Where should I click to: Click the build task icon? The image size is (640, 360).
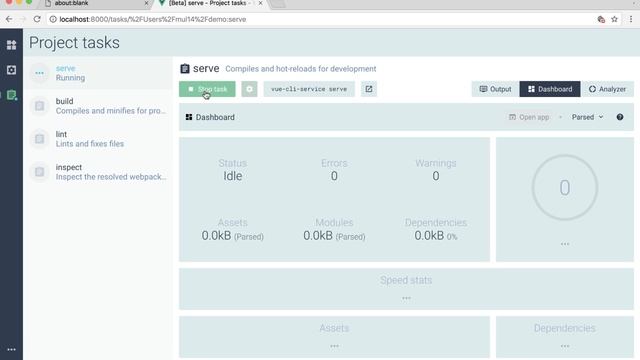point(40,106)
